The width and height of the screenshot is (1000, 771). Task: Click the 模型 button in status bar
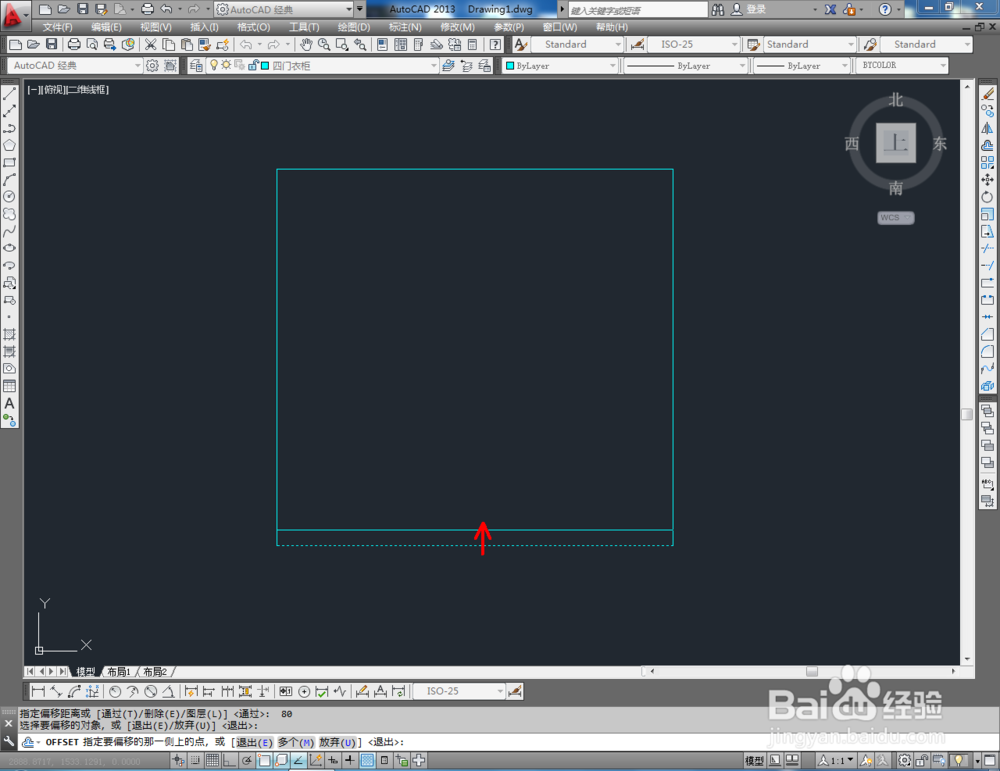(754, 760)
